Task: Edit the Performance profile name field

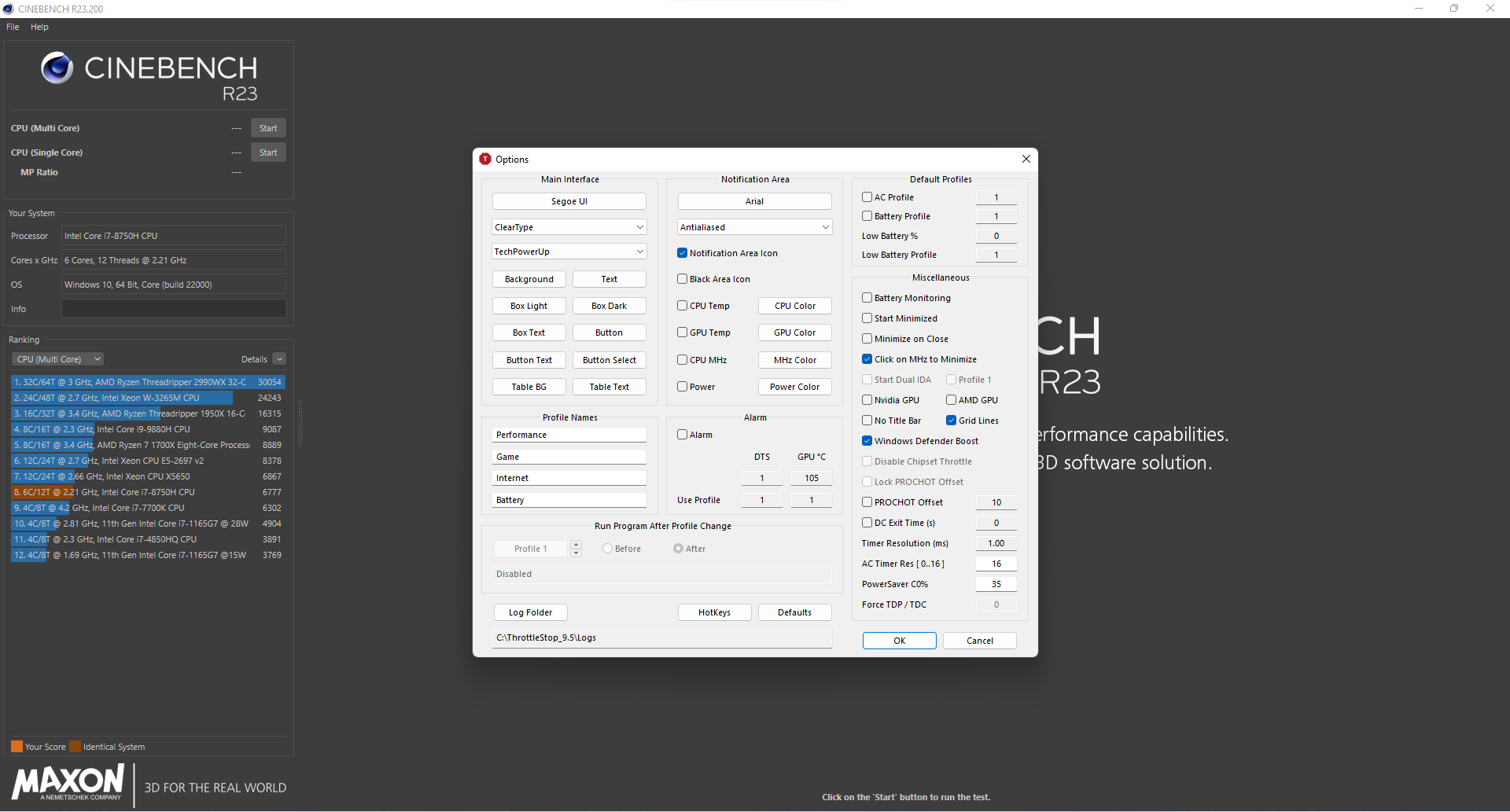Action: point(569,435)
